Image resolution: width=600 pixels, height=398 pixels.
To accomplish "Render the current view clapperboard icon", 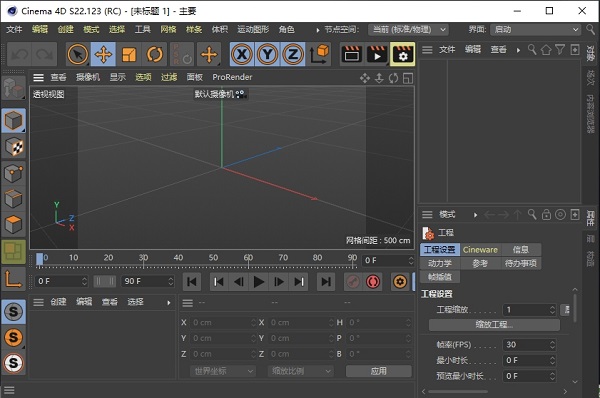I will click(352, 54).
